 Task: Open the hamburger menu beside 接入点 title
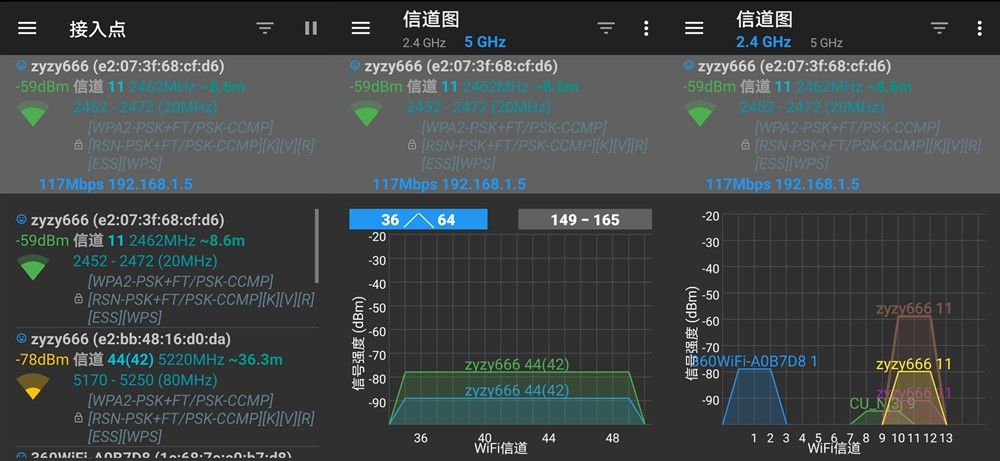[x=27, y=28]
